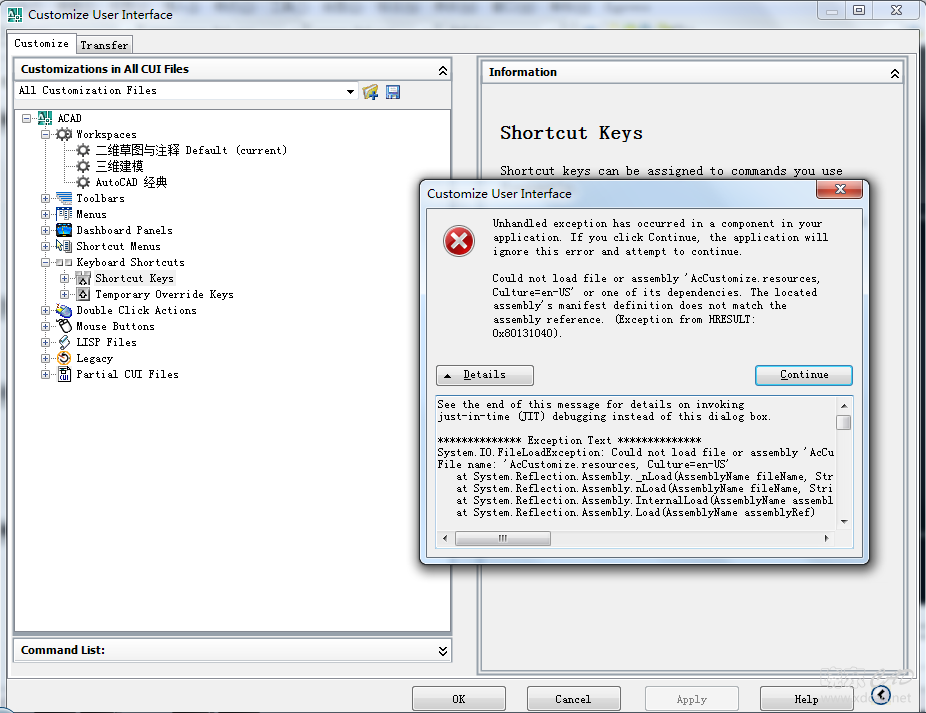Expand the Menus tree node

45,214
